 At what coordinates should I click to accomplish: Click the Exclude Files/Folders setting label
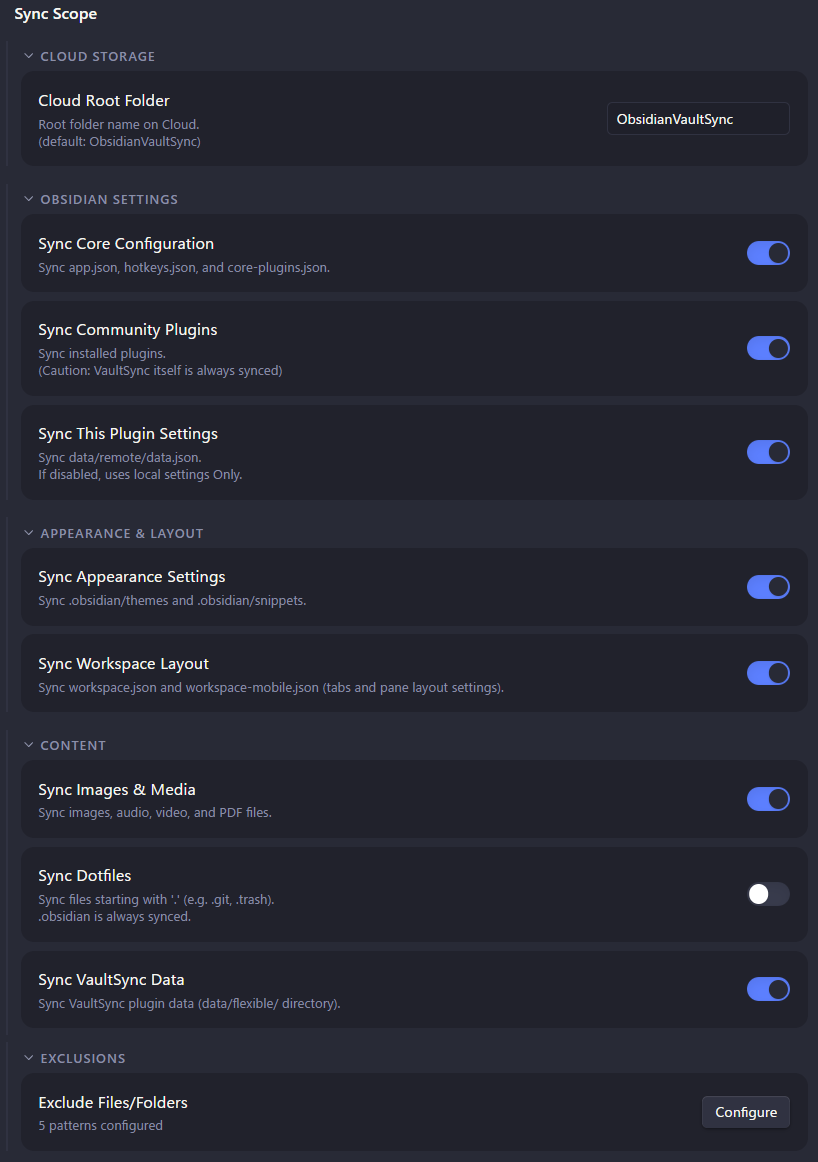coord(112,1102)
